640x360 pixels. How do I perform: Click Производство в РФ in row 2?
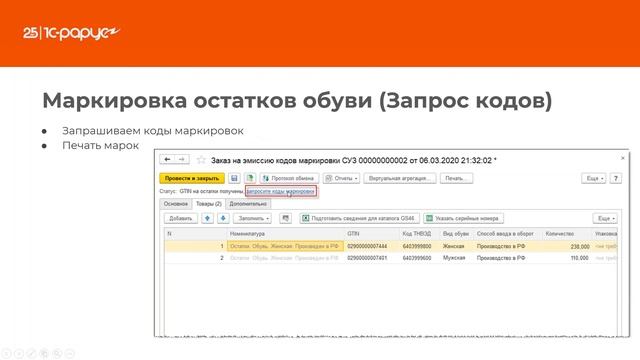[501, 258]
